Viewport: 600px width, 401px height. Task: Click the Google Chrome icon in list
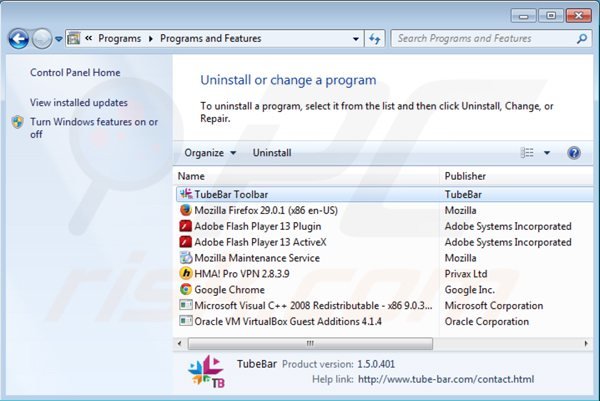click(186, 290)
